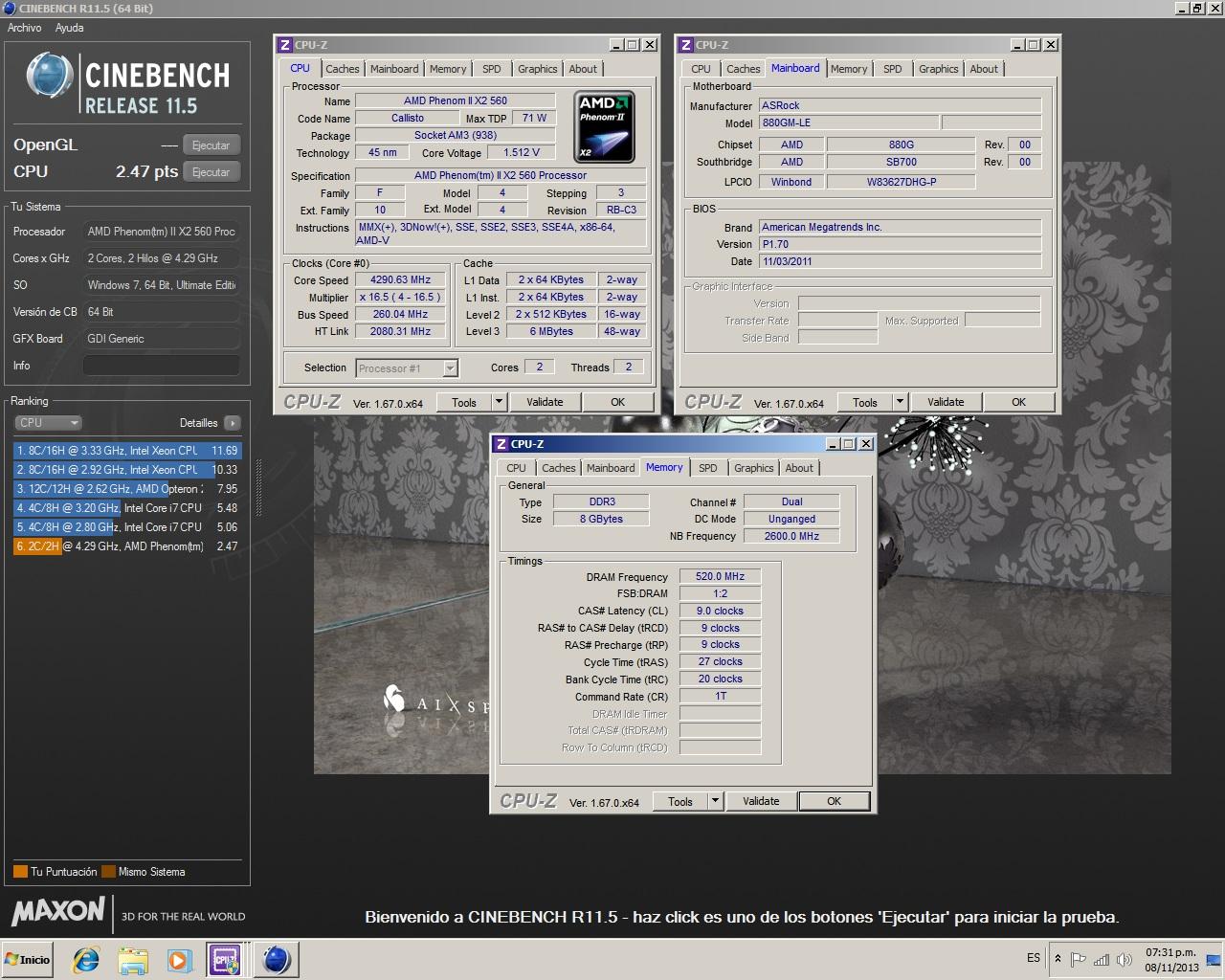Open SPD tab in Mainboard window
This screenshot has width=1225, height=980.
pos(893,69)
